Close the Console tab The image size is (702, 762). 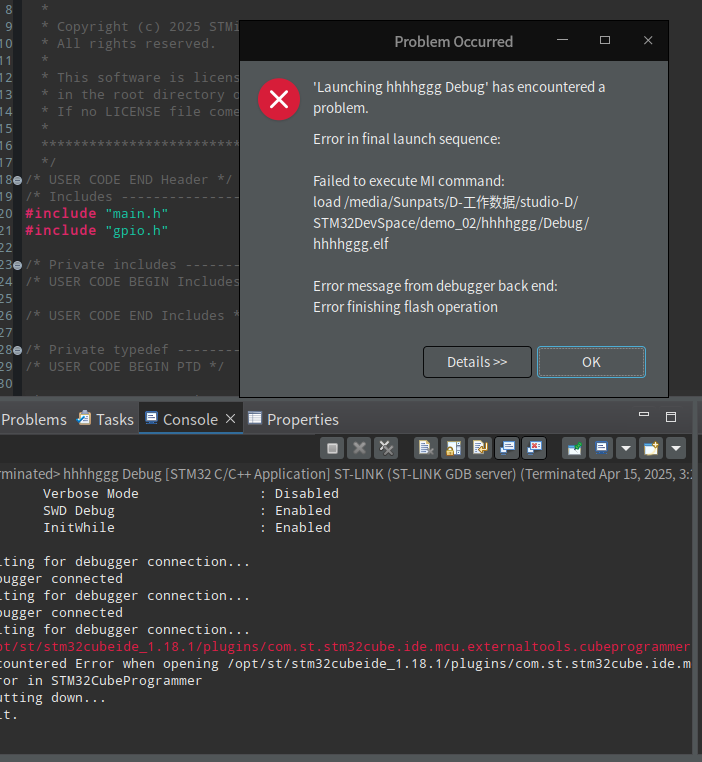coord(231,418)
